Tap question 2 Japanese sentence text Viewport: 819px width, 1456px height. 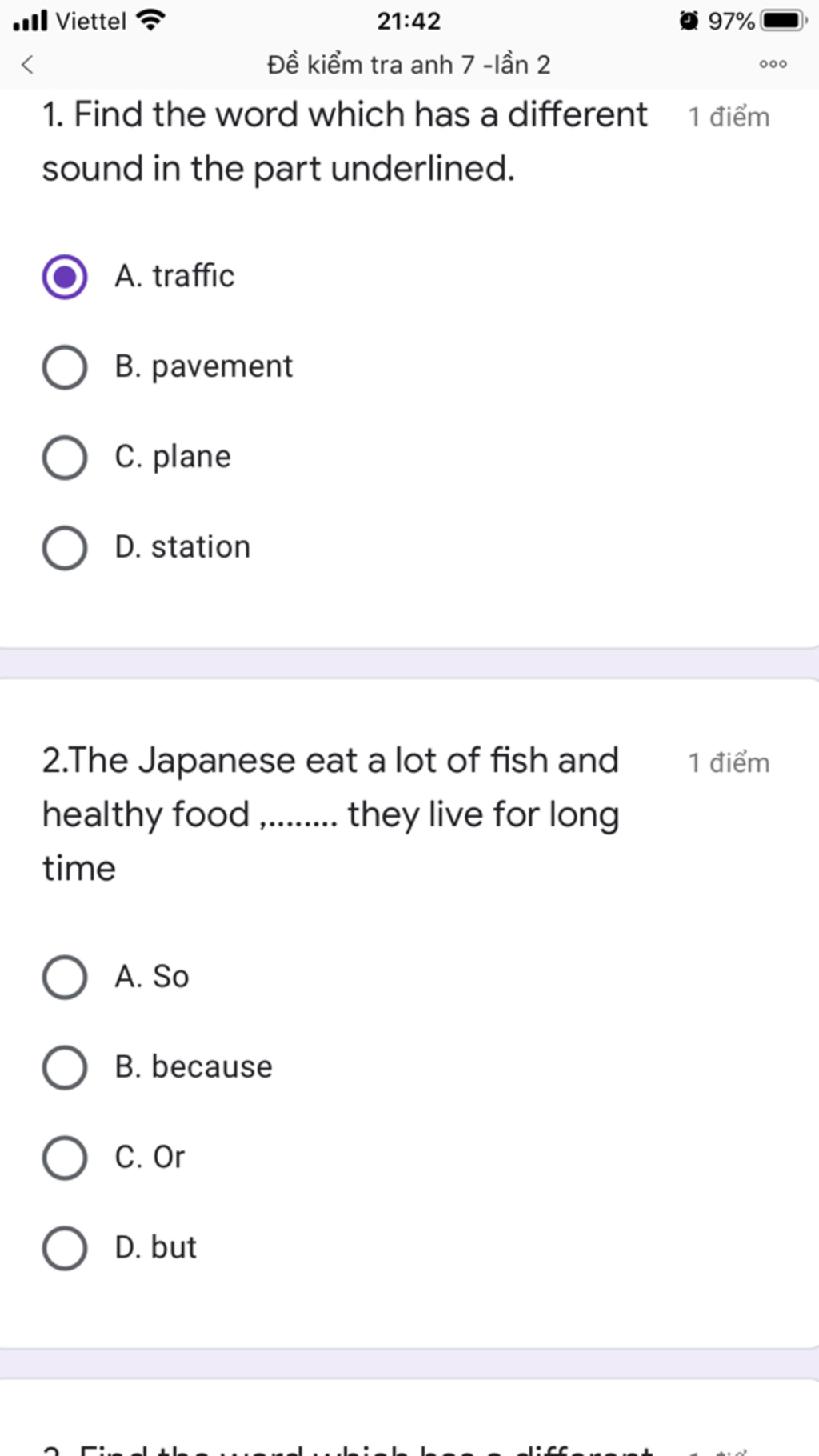(331, 814)
